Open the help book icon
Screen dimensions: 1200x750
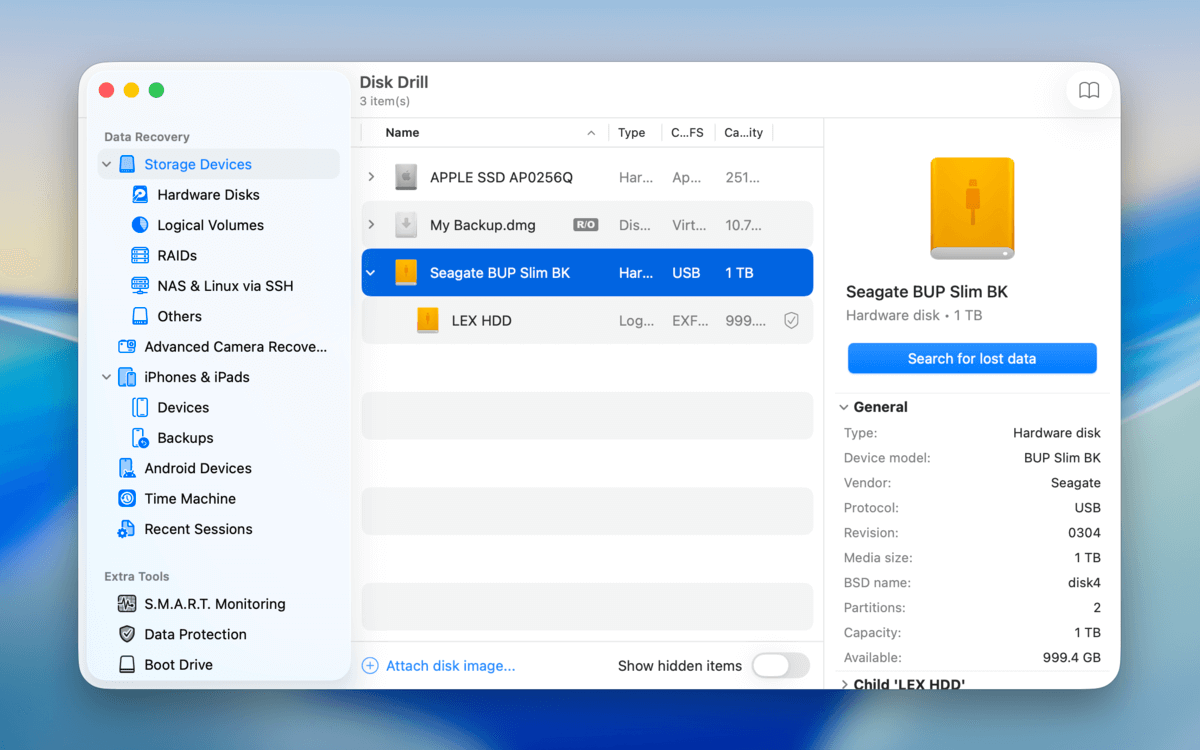click(1089, 91)
